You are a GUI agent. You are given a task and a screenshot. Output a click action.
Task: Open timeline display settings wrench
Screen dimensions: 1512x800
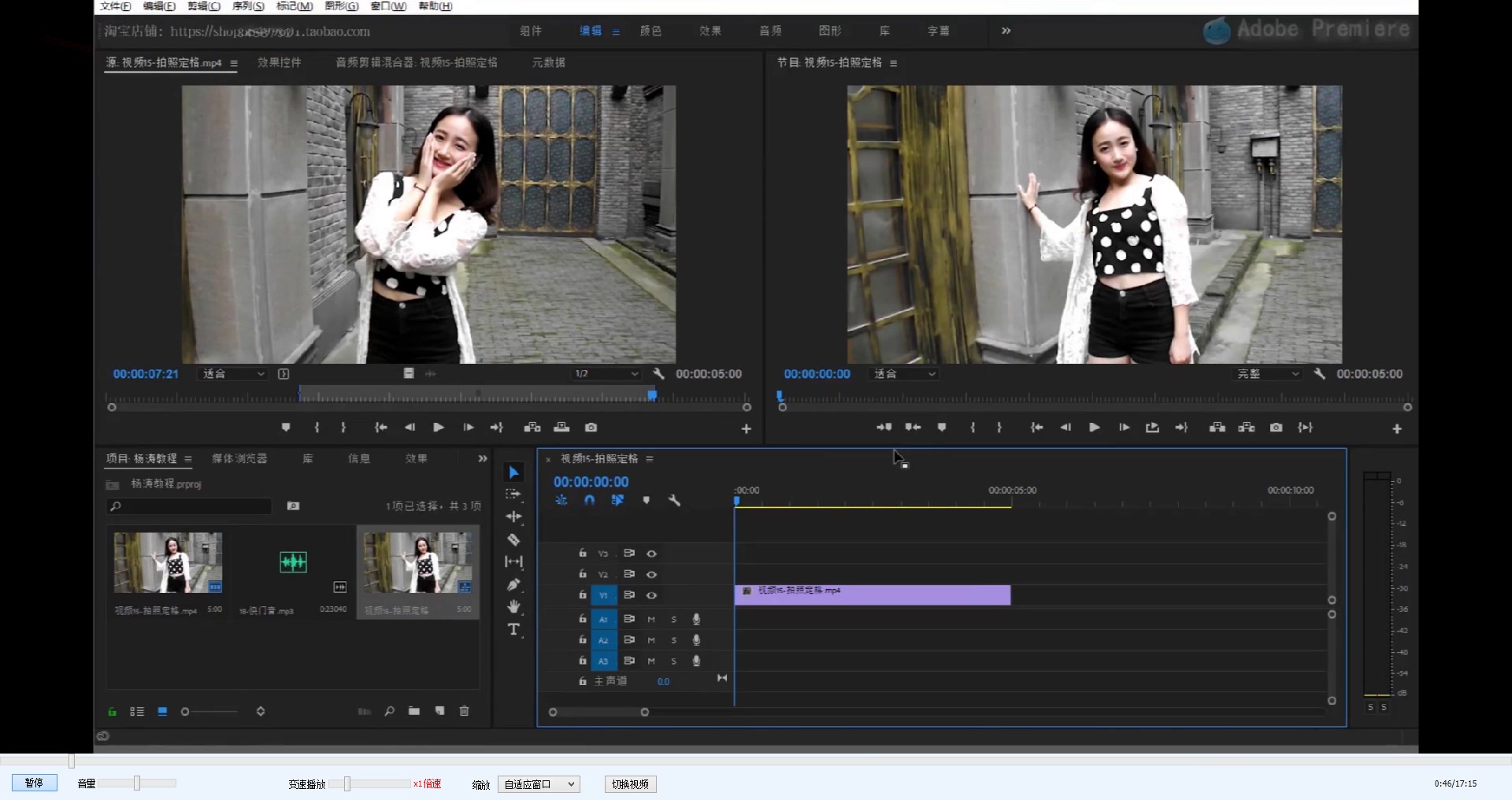(674, 501)
